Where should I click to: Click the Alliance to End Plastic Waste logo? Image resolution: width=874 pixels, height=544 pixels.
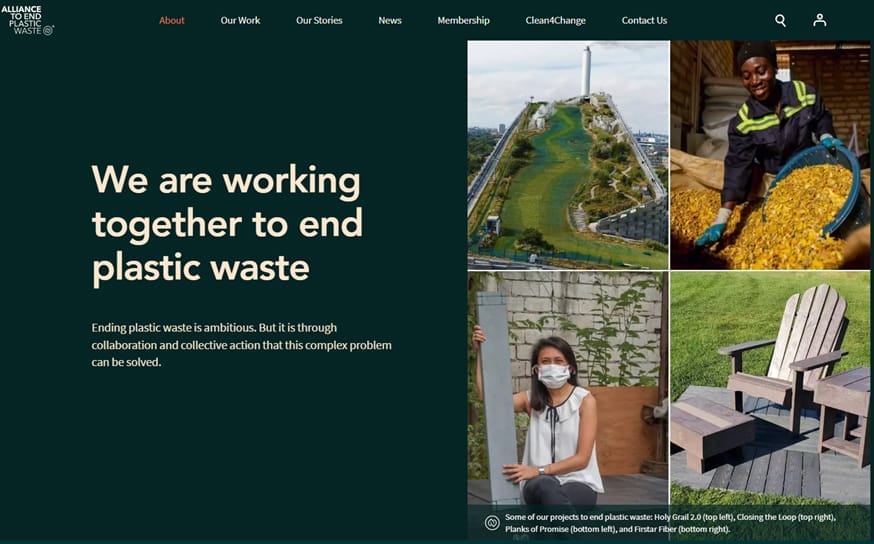pyautogui.click(x=28, y=20)
